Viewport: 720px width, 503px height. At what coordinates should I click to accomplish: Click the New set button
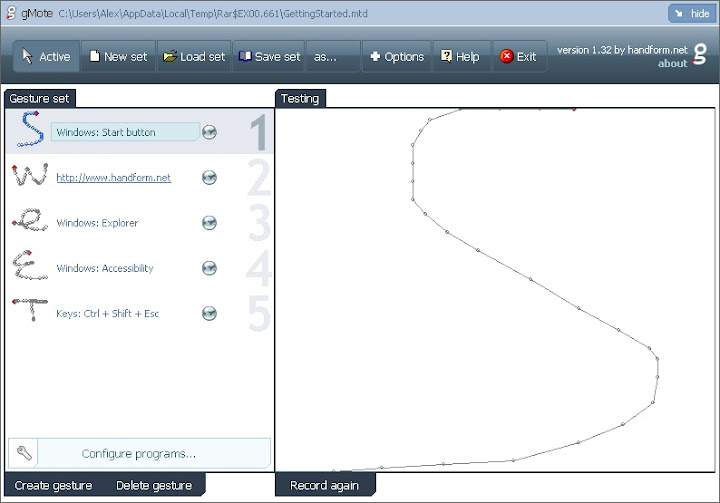[x=118, y=57]
